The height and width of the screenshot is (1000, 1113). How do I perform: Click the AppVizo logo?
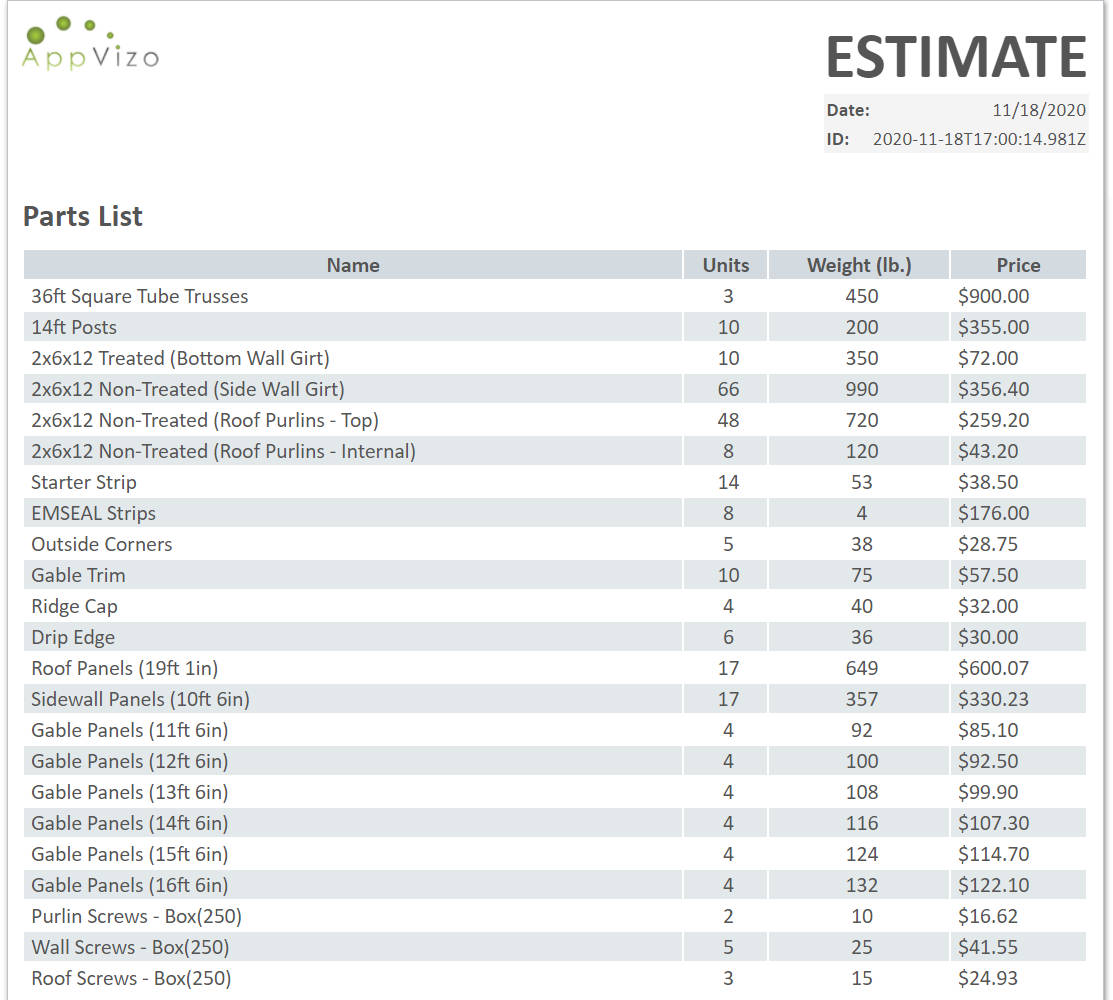pos(90,44)
